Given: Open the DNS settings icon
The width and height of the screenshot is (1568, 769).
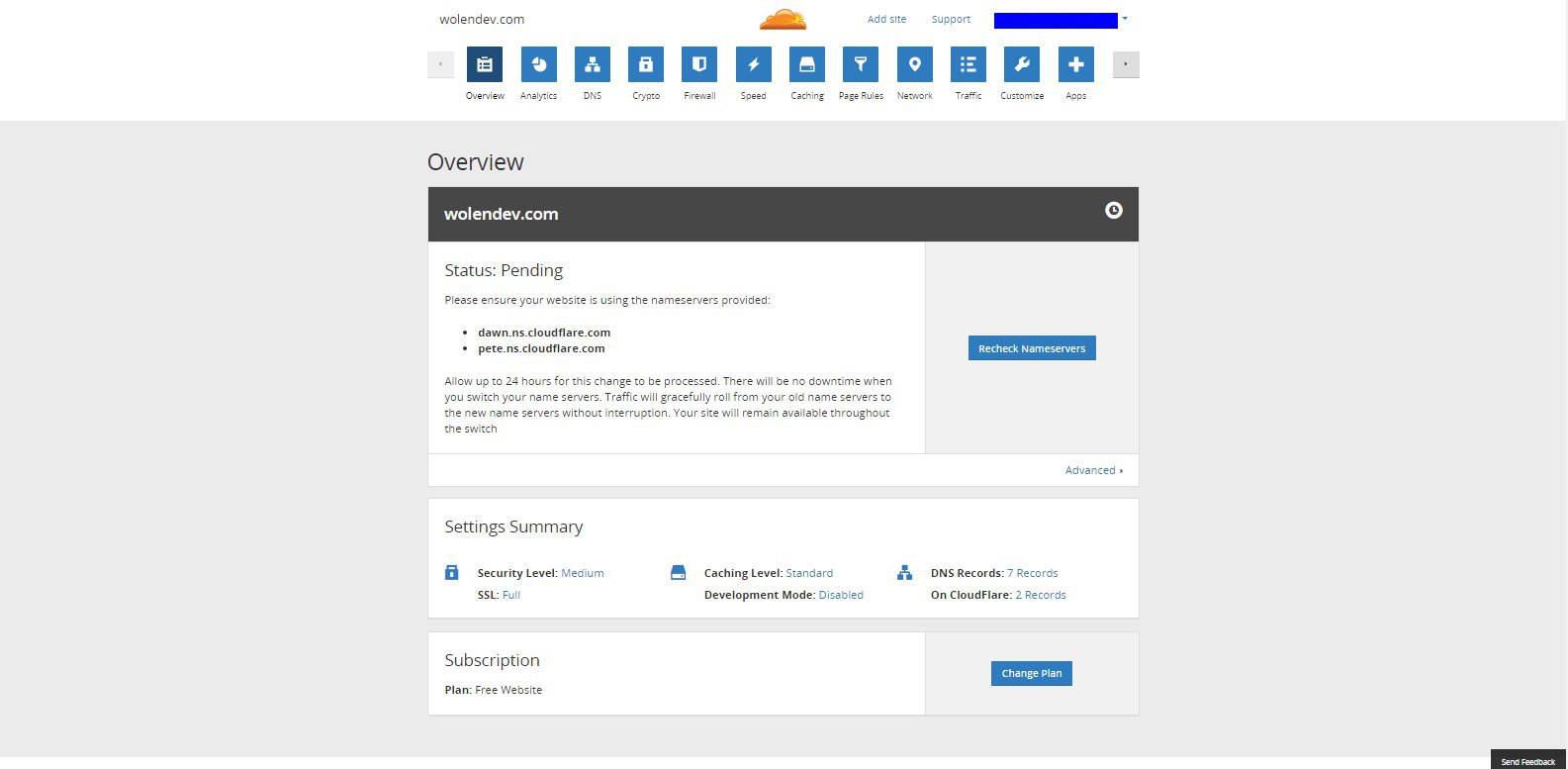Looking at the screenshot, I should tap(592, 64).
